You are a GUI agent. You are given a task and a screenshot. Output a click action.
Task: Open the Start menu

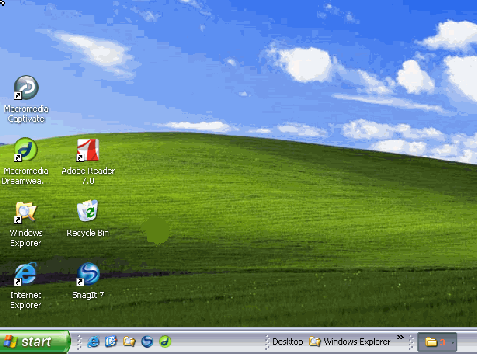(35, 342)
